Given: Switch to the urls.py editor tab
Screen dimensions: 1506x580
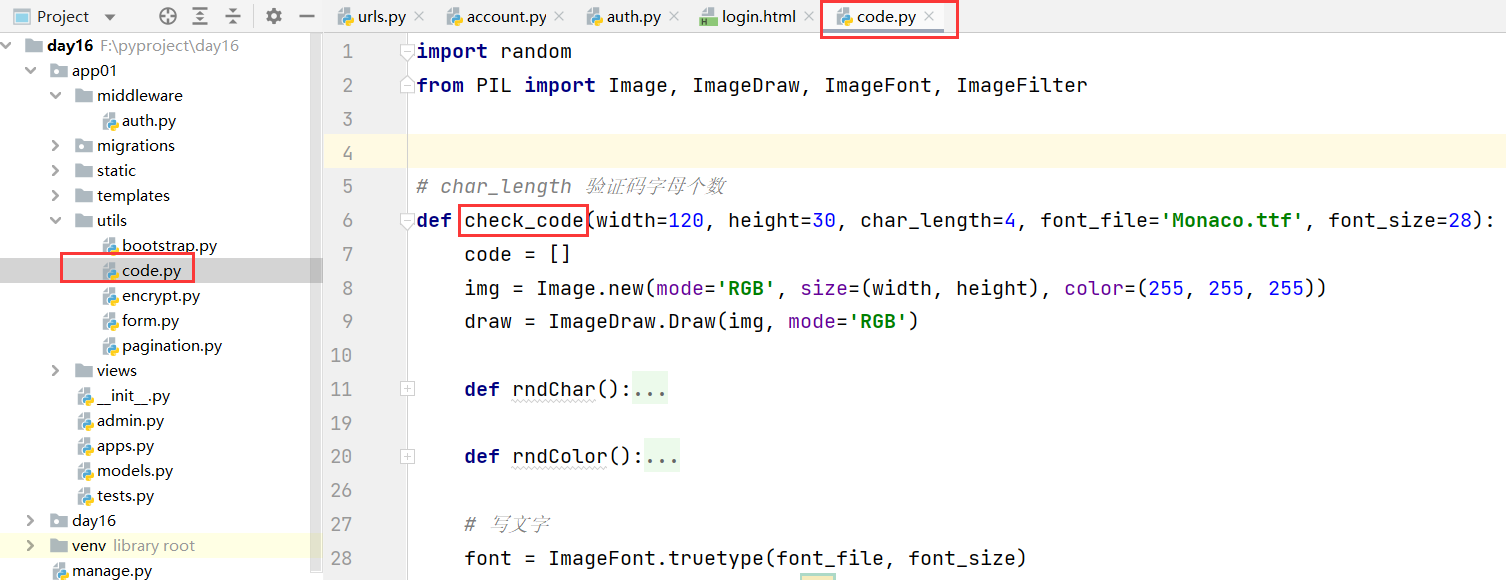Looking at the screenshot, I should pyautogui.click(x=381, y=17).
